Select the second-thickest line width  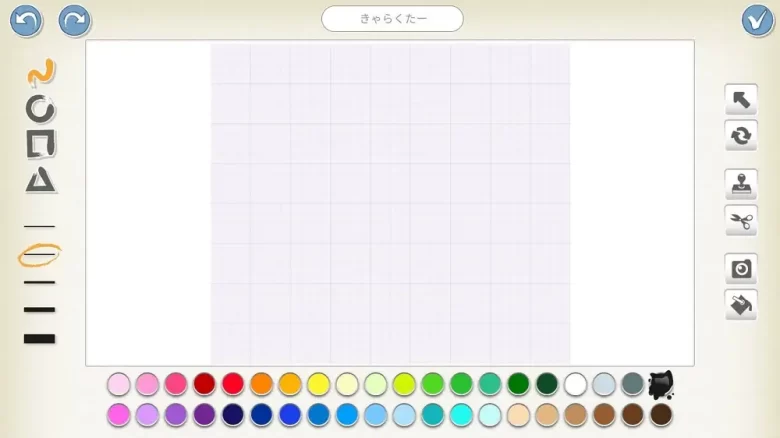coord(40,310)
